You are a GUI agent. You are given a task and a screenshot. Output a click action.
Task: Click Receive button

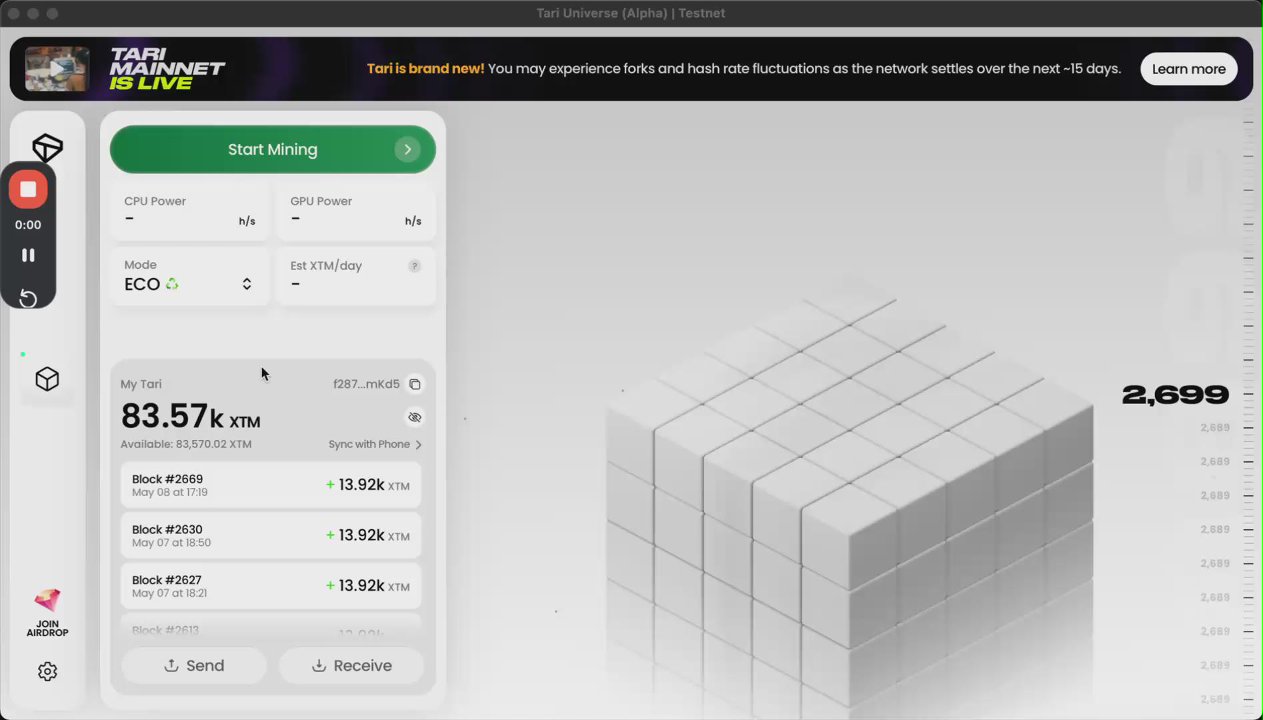[x=351, y=666]
